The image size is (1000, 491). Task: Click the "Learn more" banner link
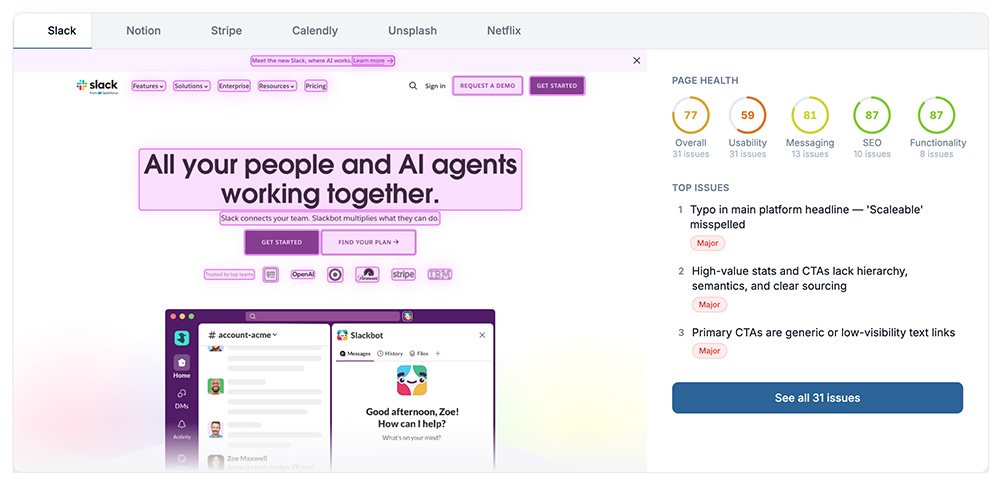(374, 61)
